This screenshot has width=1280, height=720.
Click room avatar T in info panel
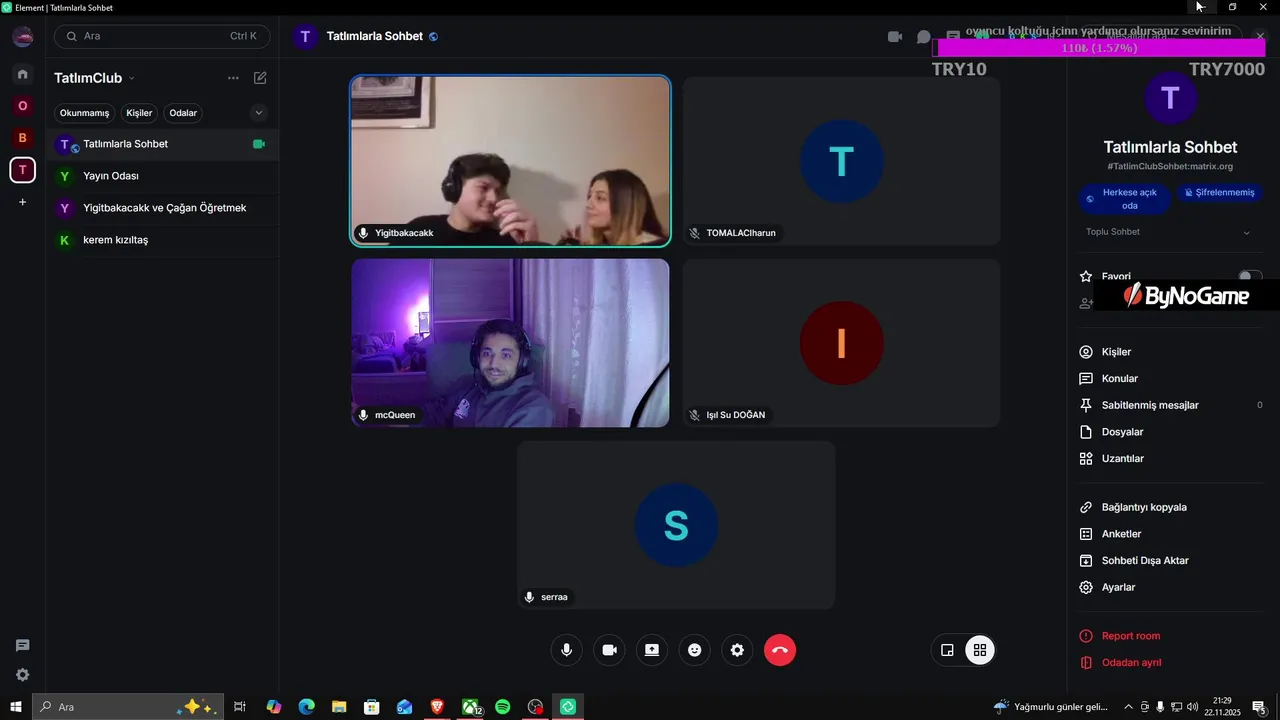1170,98
